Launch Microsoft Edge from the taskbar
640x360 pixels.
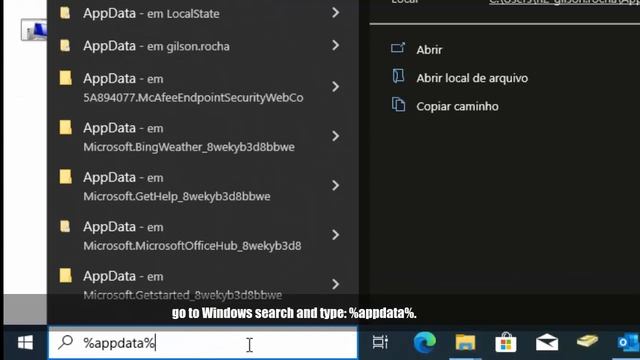coord(424,342)
